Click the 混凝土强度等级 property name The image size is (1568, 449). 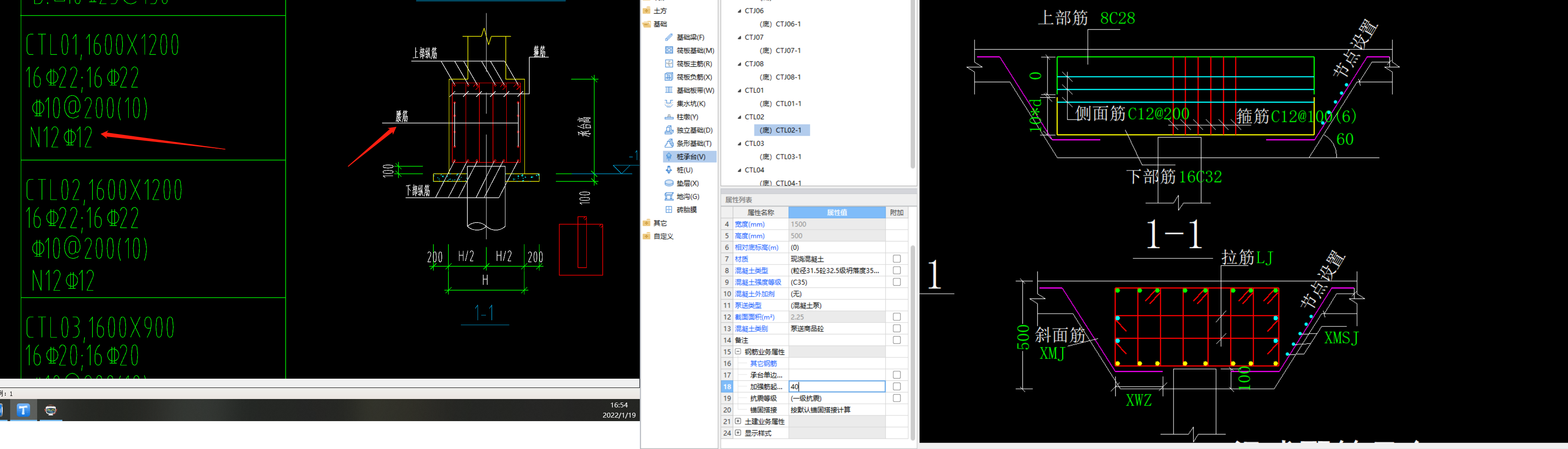point(758,282)
